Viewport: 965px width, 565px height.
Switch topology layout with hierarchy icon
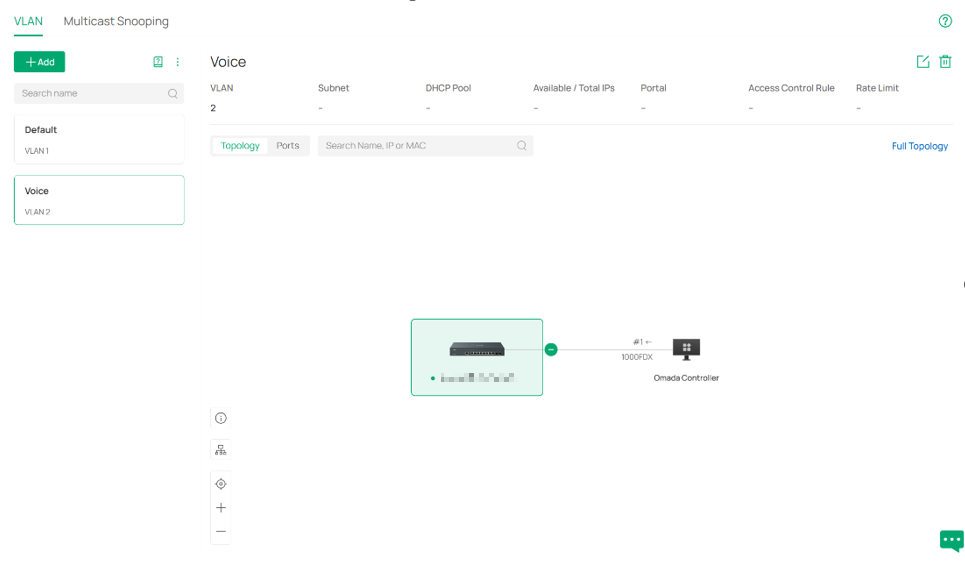(221, 451)
